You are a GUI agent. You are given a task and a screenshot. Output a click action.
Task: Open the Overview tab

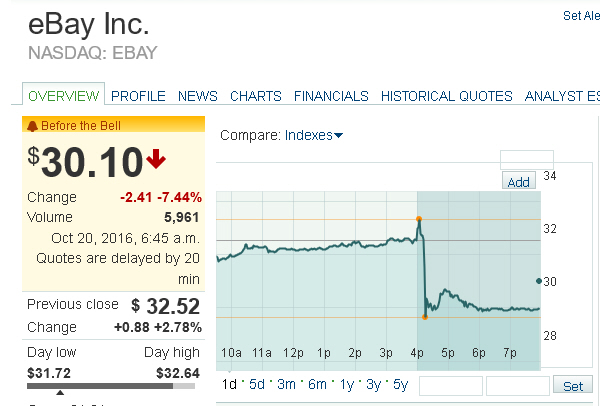(x=63, y=96)
